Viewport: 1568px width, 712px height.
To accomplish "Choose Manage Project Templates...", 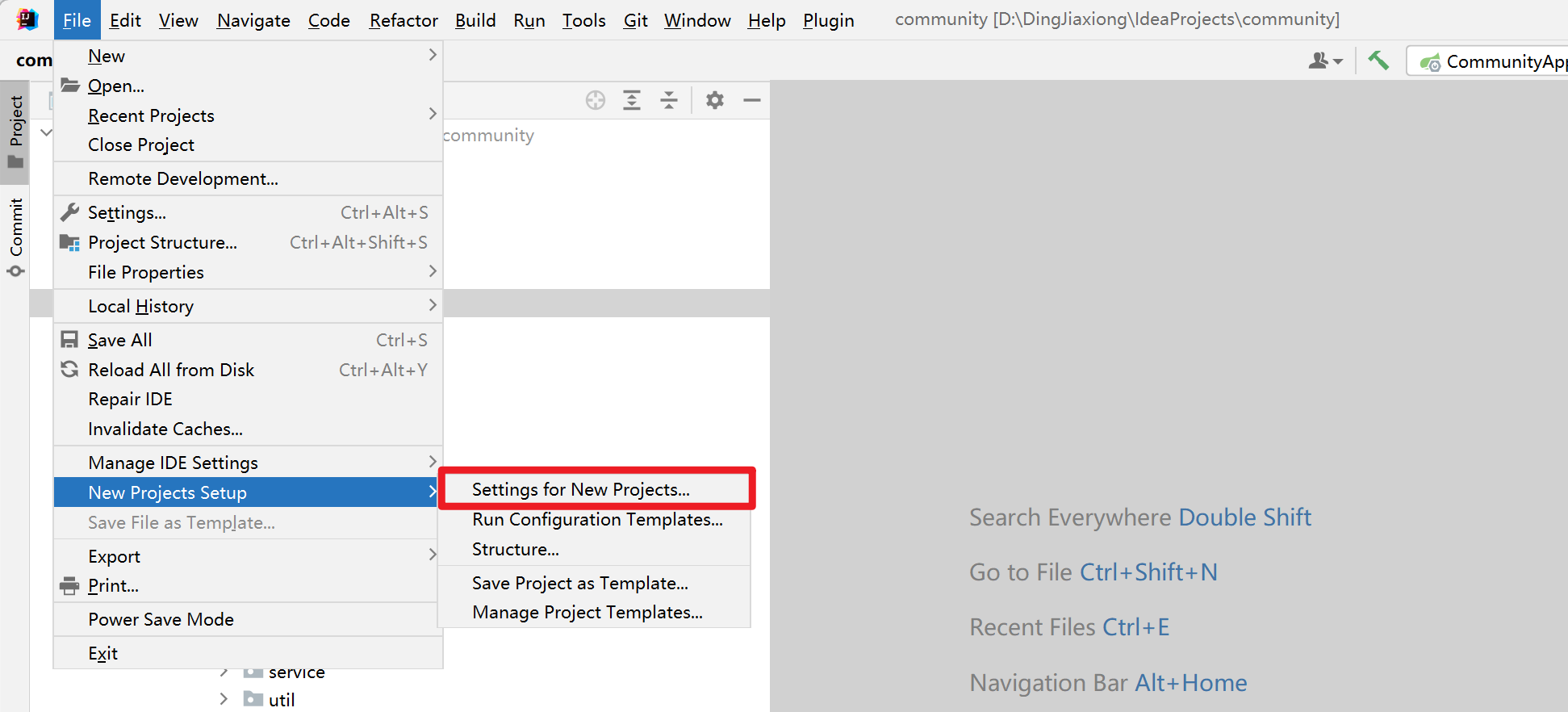I will (596, 612).
